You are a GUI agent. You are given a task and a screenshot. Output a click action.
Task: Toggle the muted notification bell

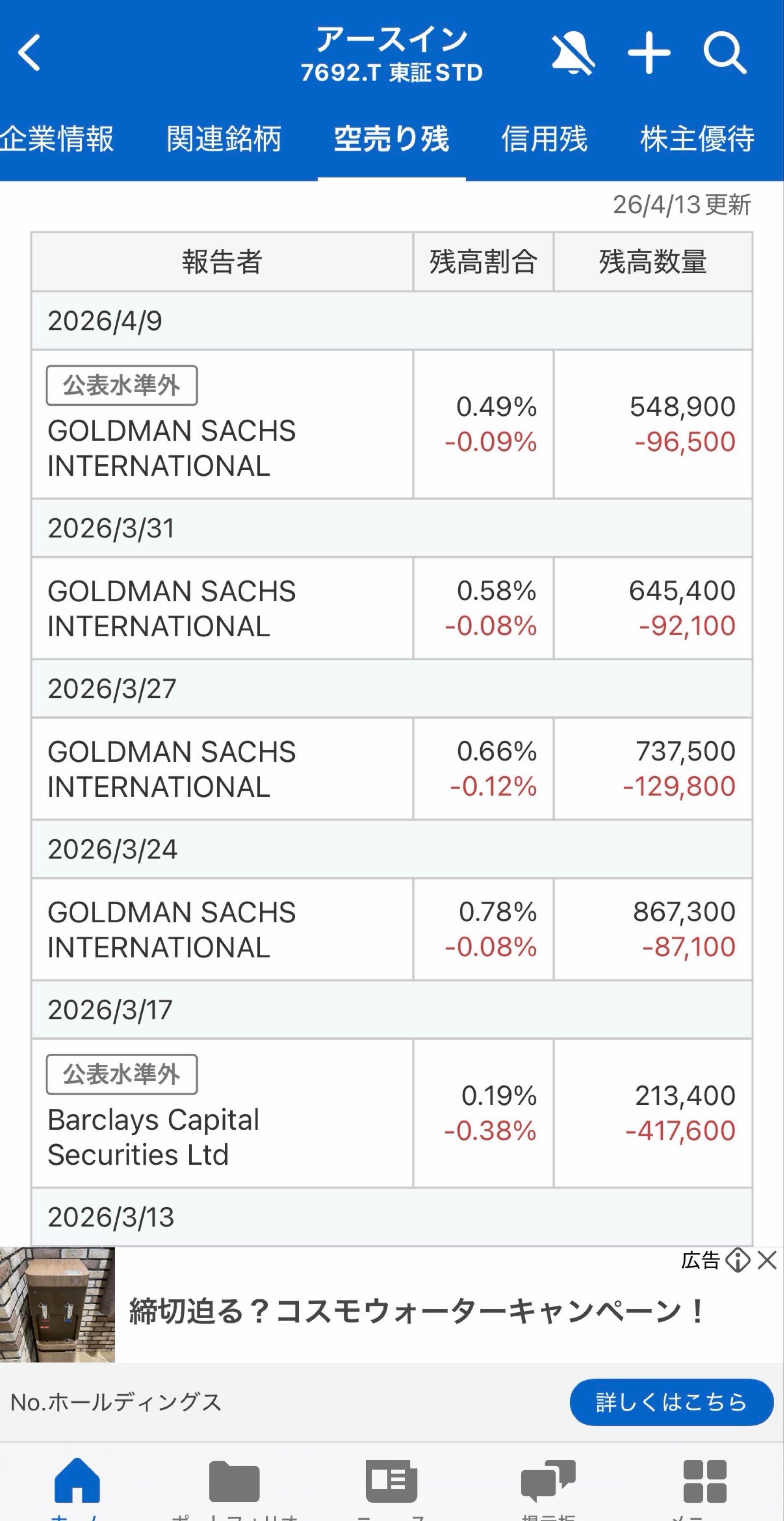tap(572, 54)
